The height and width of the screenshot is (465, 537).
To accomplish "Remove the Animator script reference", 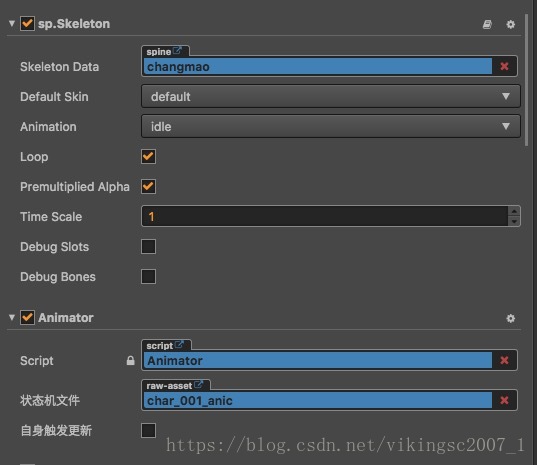I will (x=504, y=360).
